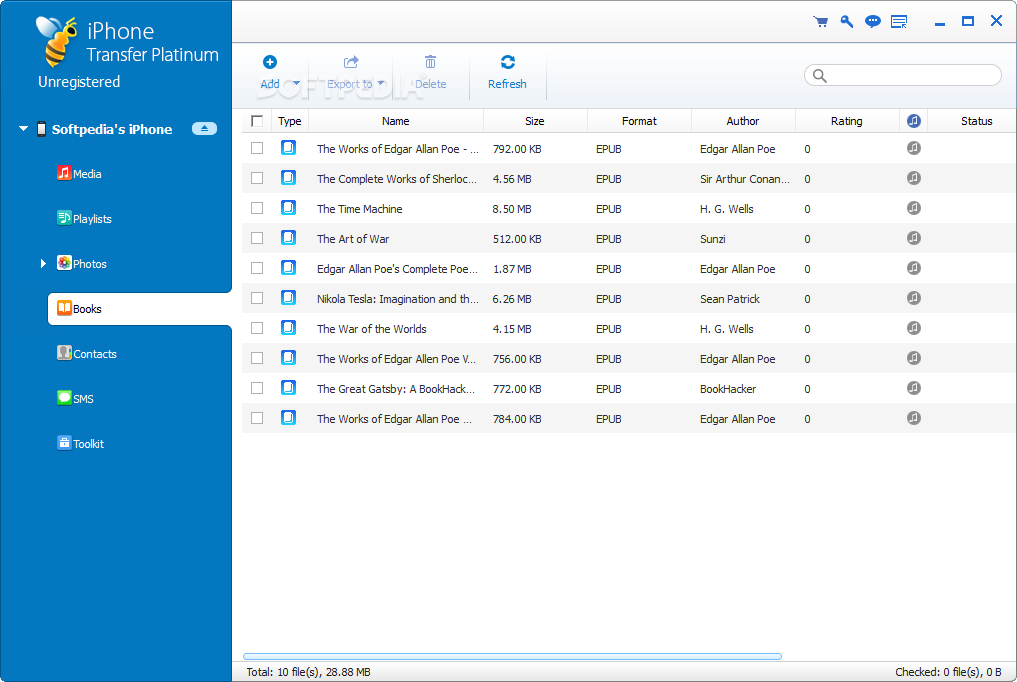The width and height of the screenshot is (1017, 682).
Task: Open the menu list icon in title bar
Action: [x=899, y=22]
